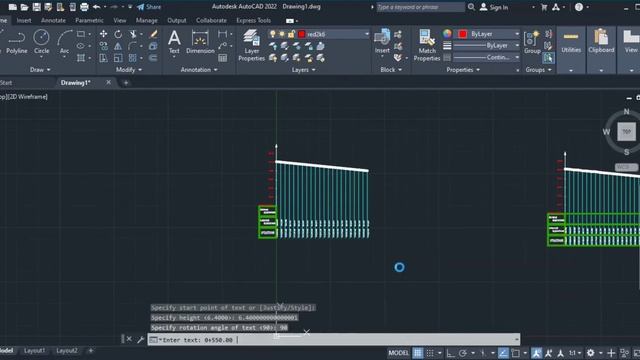Screen dimensions: 640x360
Task: Click in the keyword search field
Action: (x=420, y=7)
